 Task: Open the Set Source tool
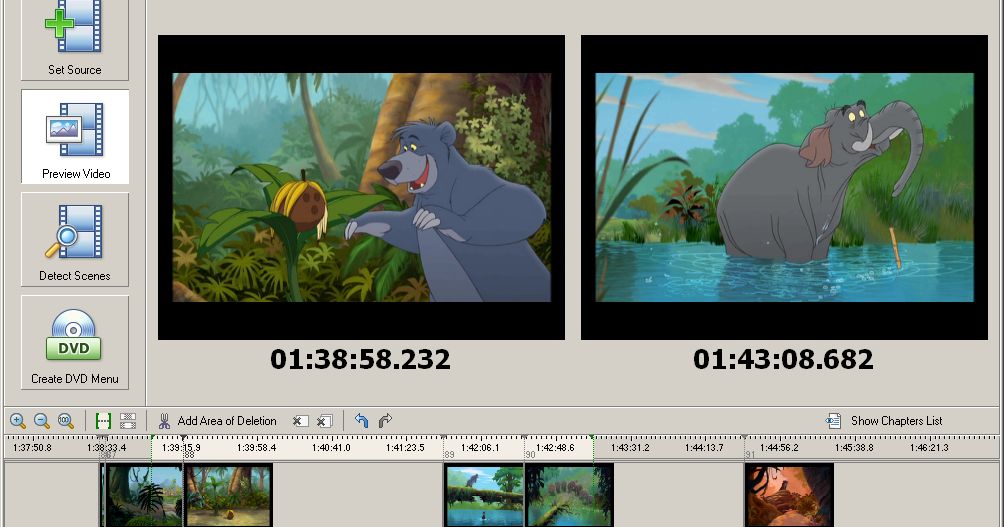pos(75,40)
